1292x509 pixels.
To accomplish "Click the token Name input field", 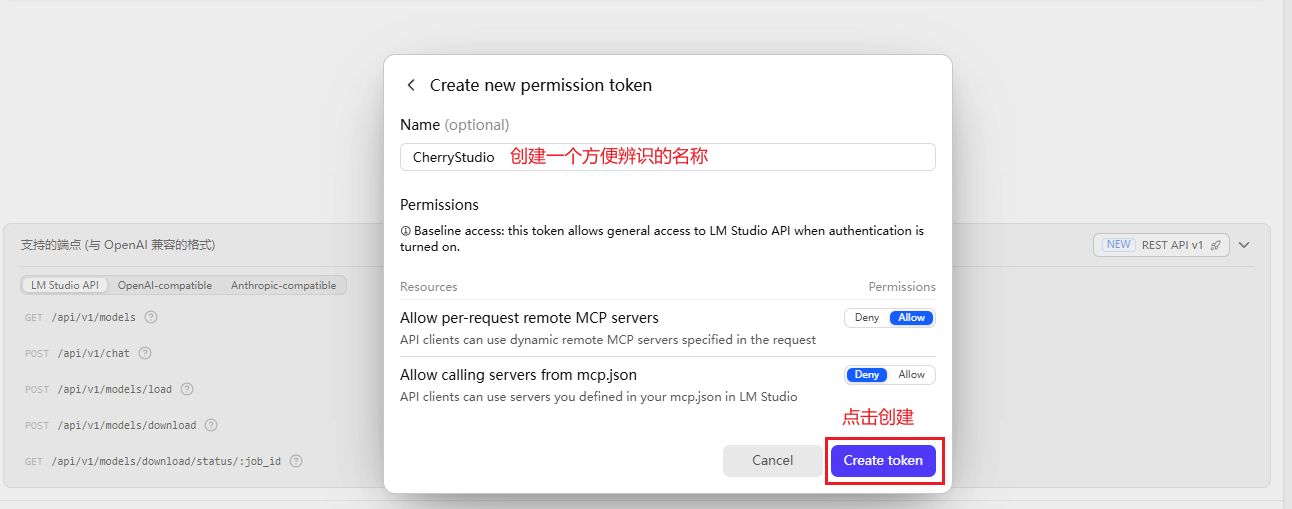I will click(668, 157).
